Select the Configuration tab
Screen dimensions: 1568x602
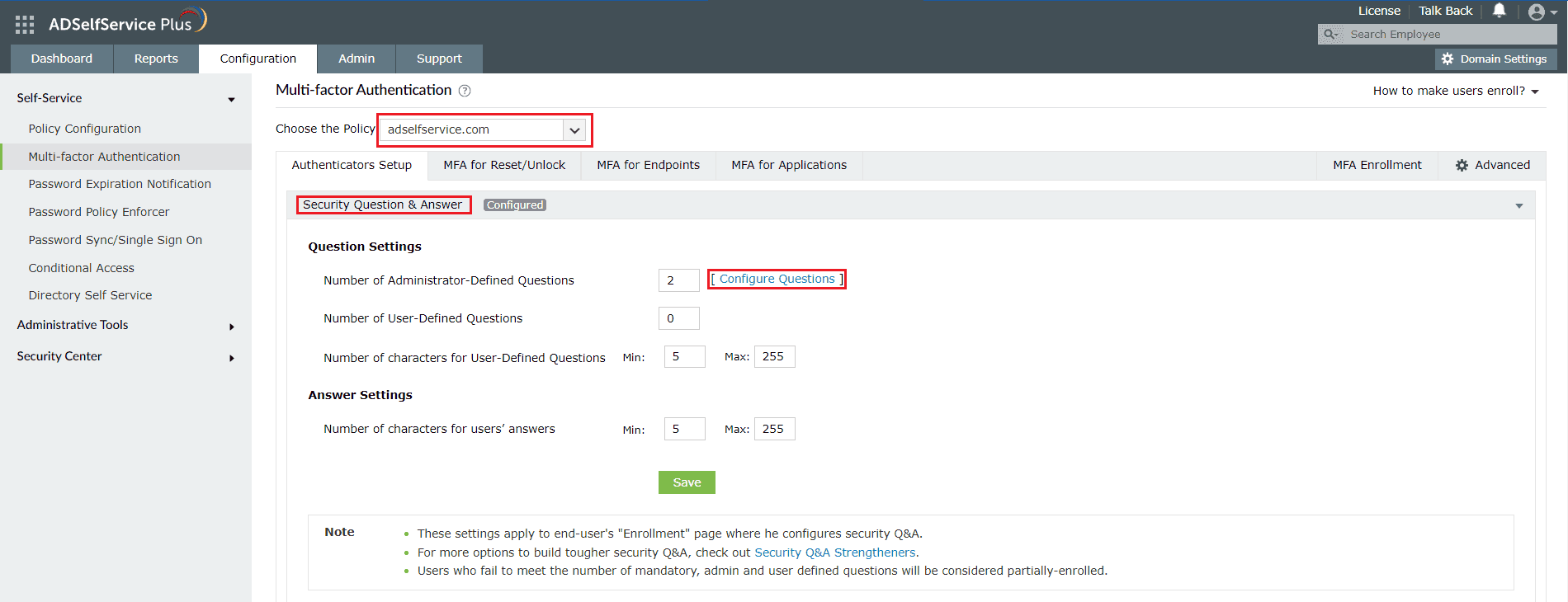tap(258, 59)
